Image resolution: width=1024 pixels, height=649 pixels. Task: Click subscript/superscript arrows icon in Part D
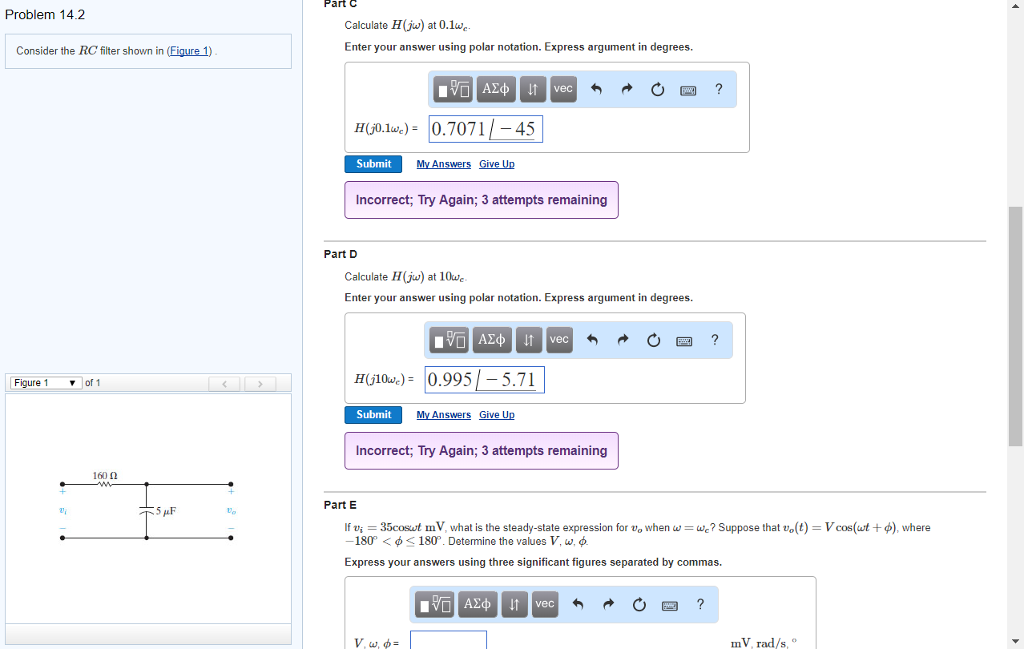tap(529, 340)
